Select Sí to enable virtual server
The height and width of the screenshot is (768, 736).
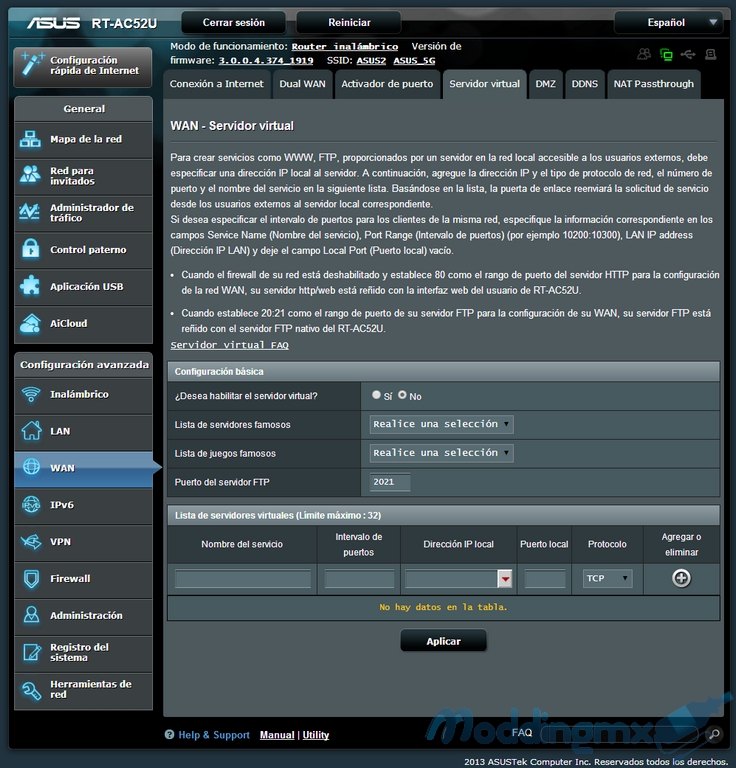[376, 395]
